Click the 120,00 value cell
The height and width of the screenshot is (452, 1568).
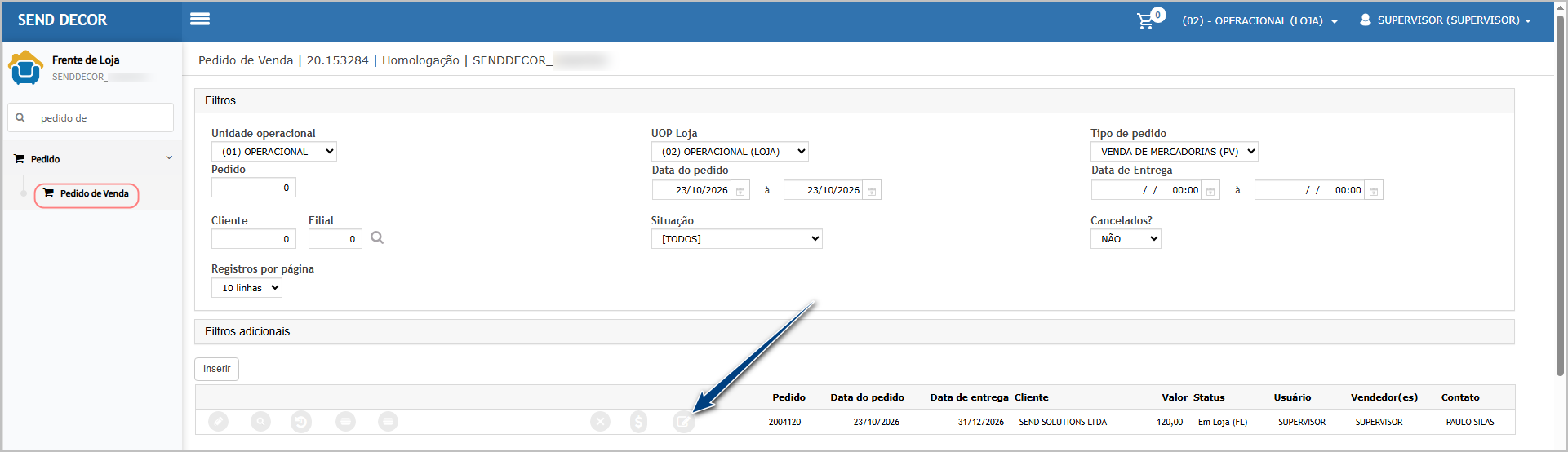point(1170,422)
